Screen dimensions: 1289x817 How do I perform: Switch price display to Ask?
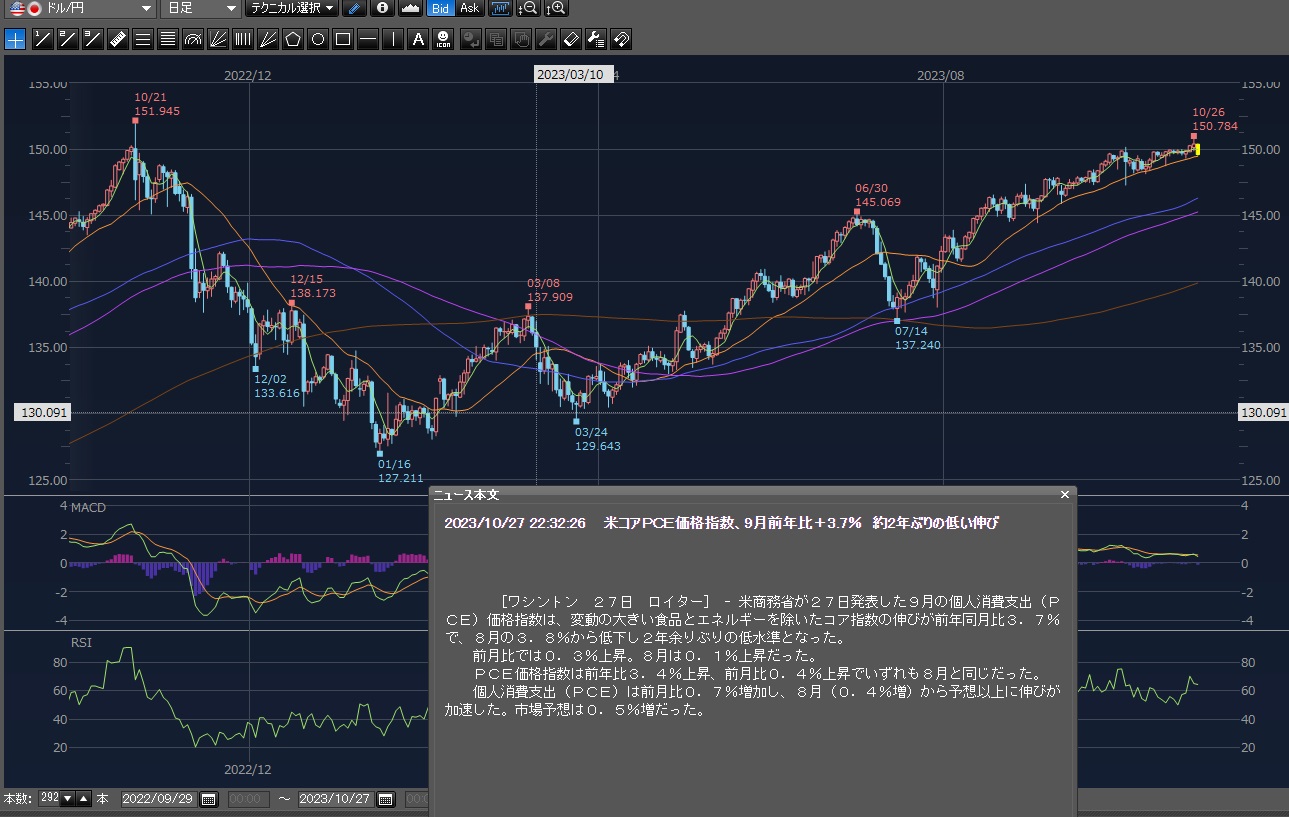click(x=469, y=9)
